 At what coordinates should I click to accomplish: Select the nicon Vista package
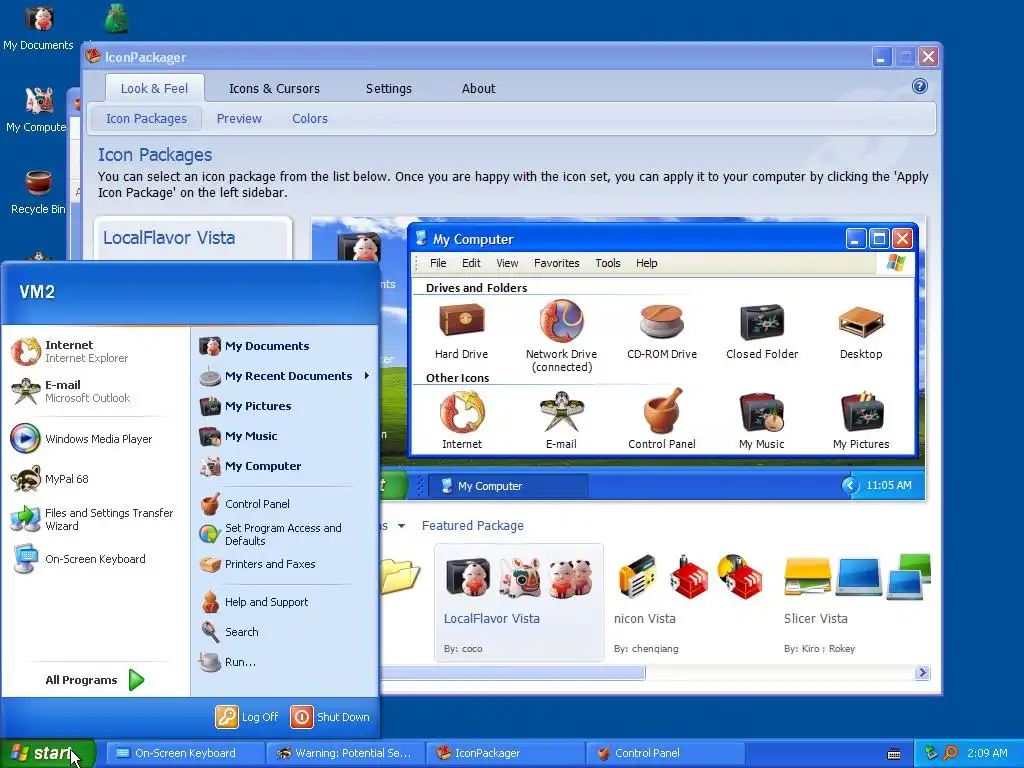coord(689,602)
